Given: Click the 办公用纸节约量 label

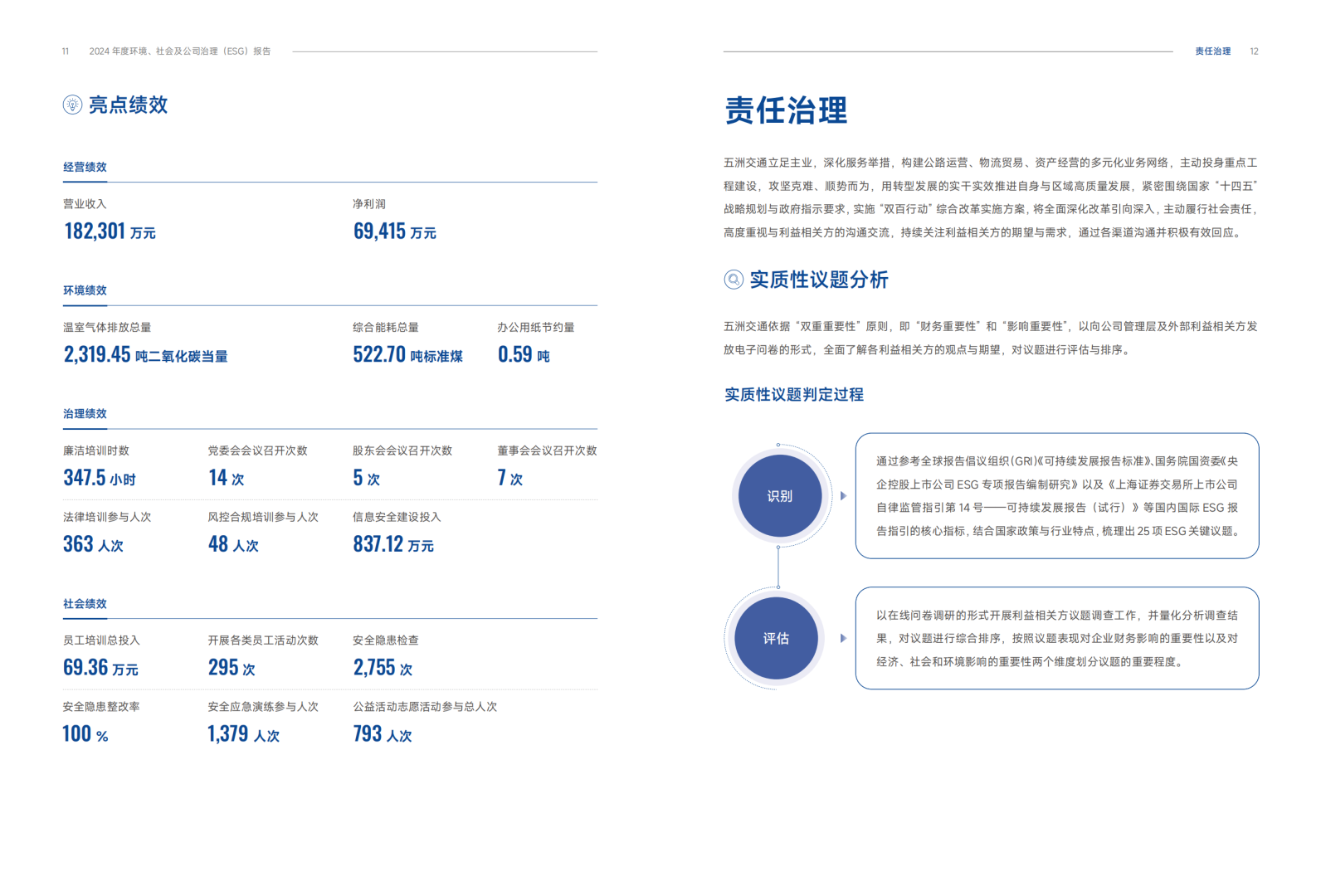Looking at the screenshot, I should (536, 328).
